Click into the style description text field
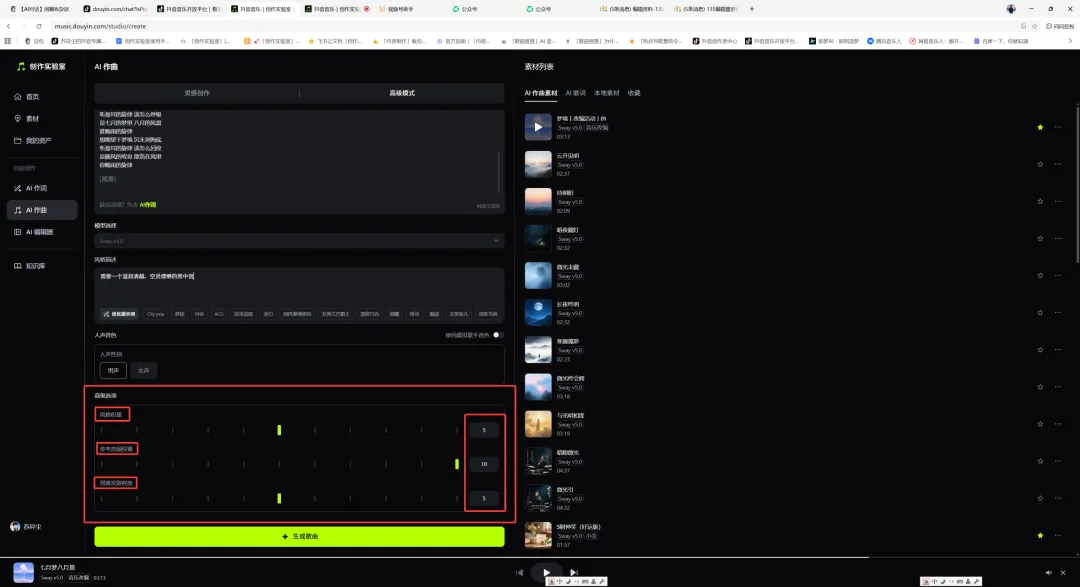This screenshot has width=1080, height=587. click(x=299, y=286)
